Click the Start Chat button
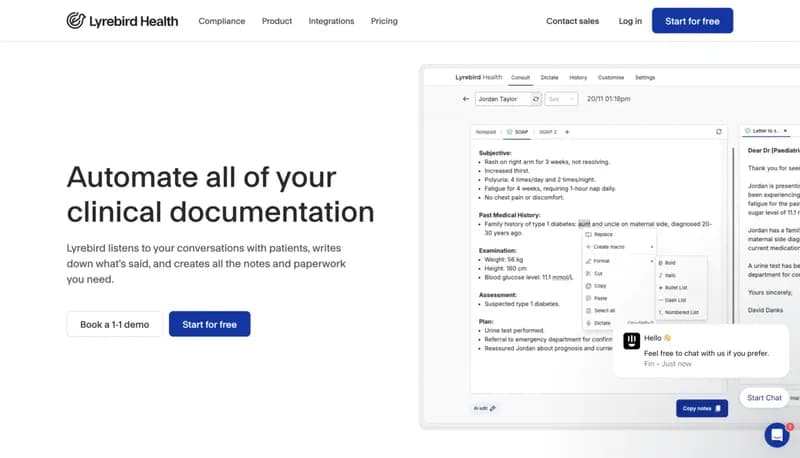800x458 pixels. [764, 398]
